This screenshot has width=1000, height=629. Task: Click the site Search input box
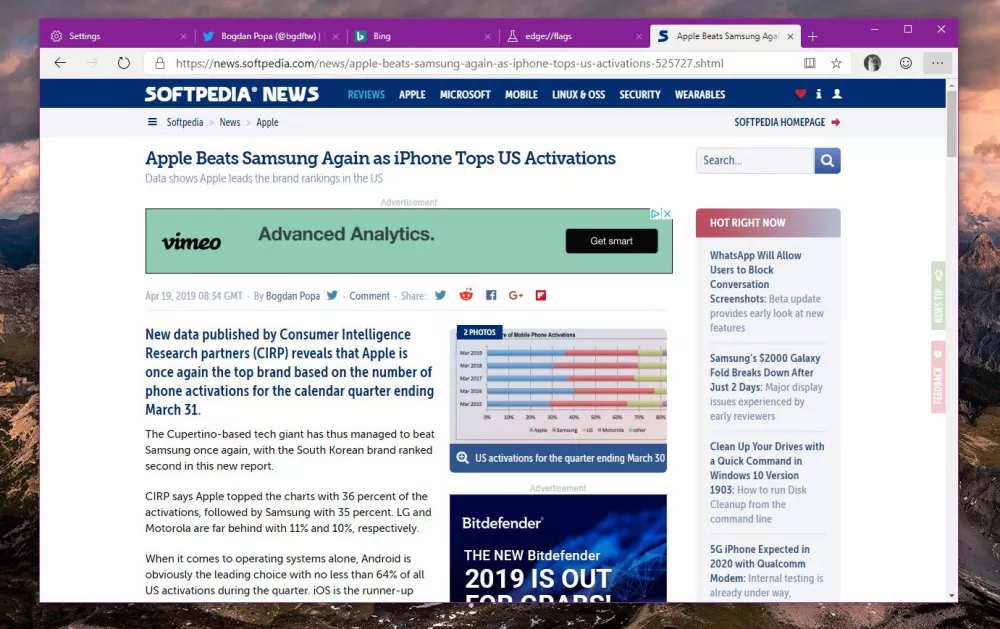(755, 161)
